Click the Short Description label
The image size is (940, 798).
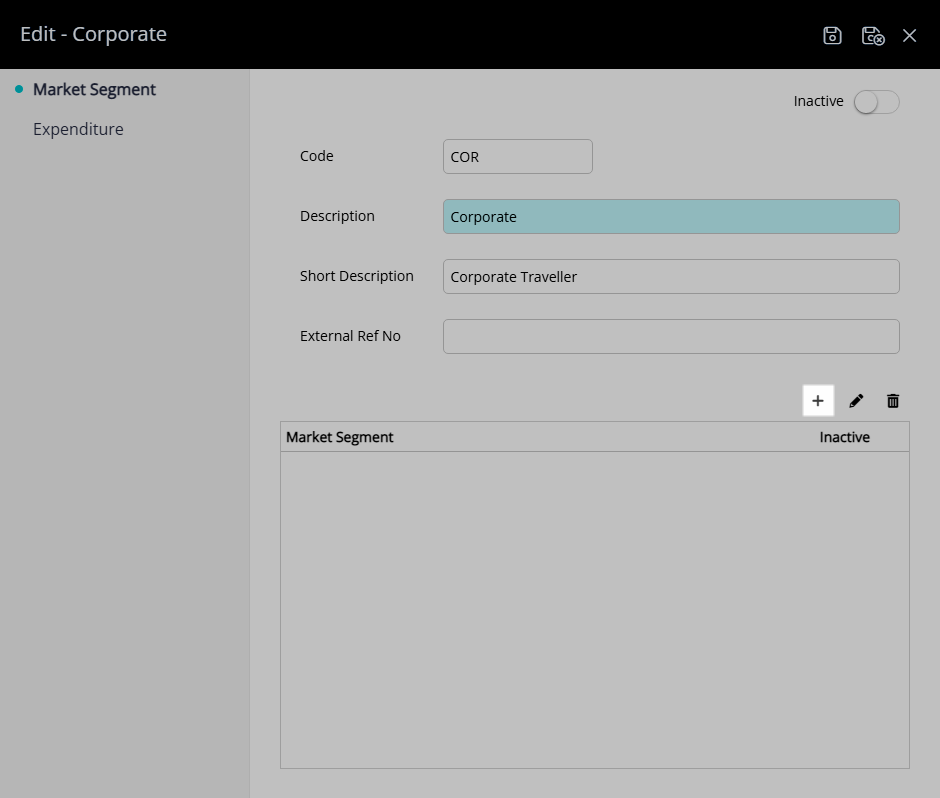click(357, 276)
